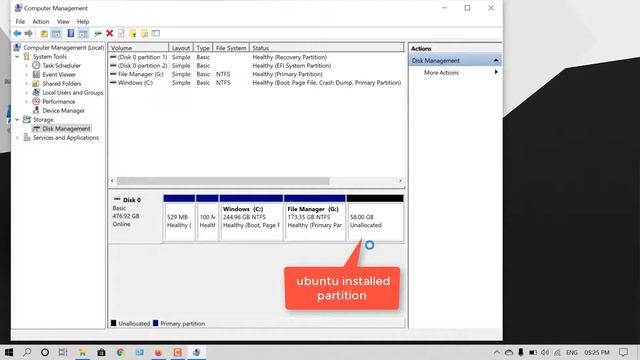Viewport: 640px width, 360px height.
Task: Select the 529 MB recovery partition block
Action: pos(179,218)
